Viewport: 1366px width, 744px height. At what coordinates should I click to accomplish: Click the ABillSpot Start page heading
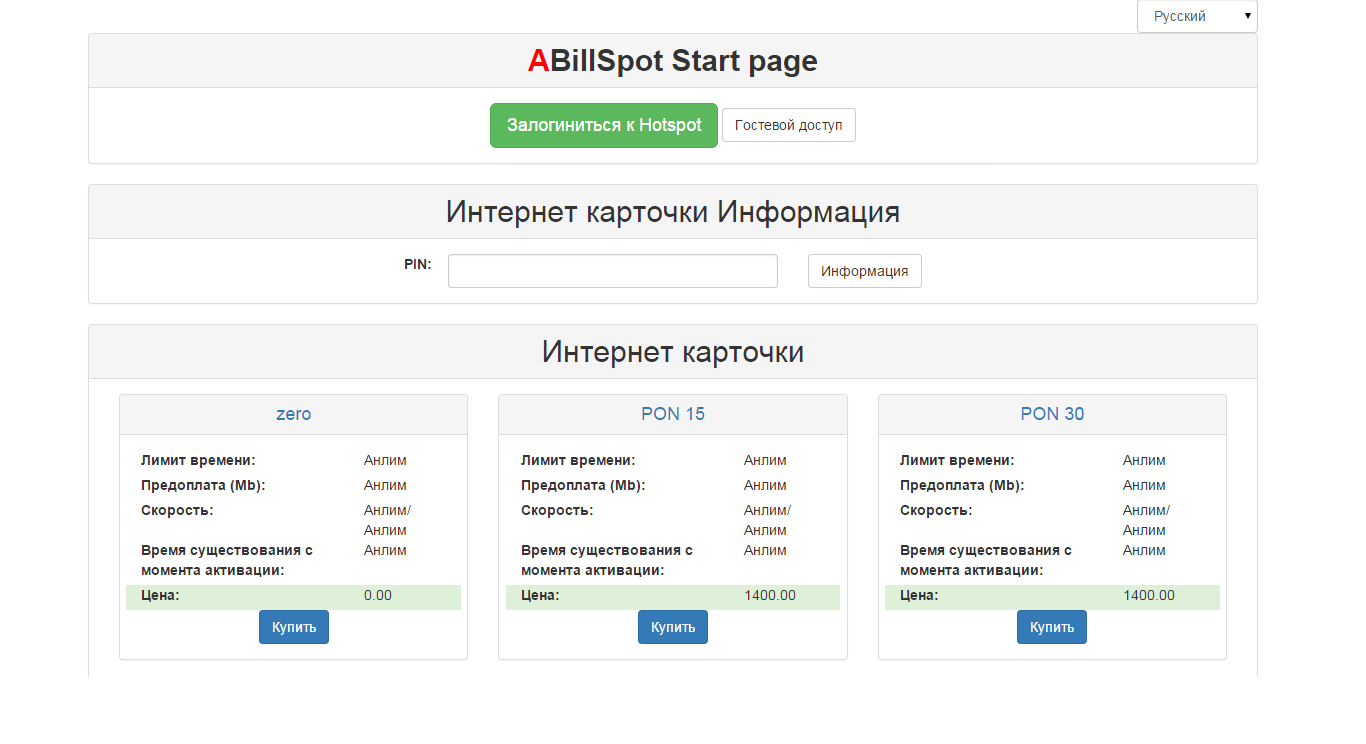click(x=673, y=61)
